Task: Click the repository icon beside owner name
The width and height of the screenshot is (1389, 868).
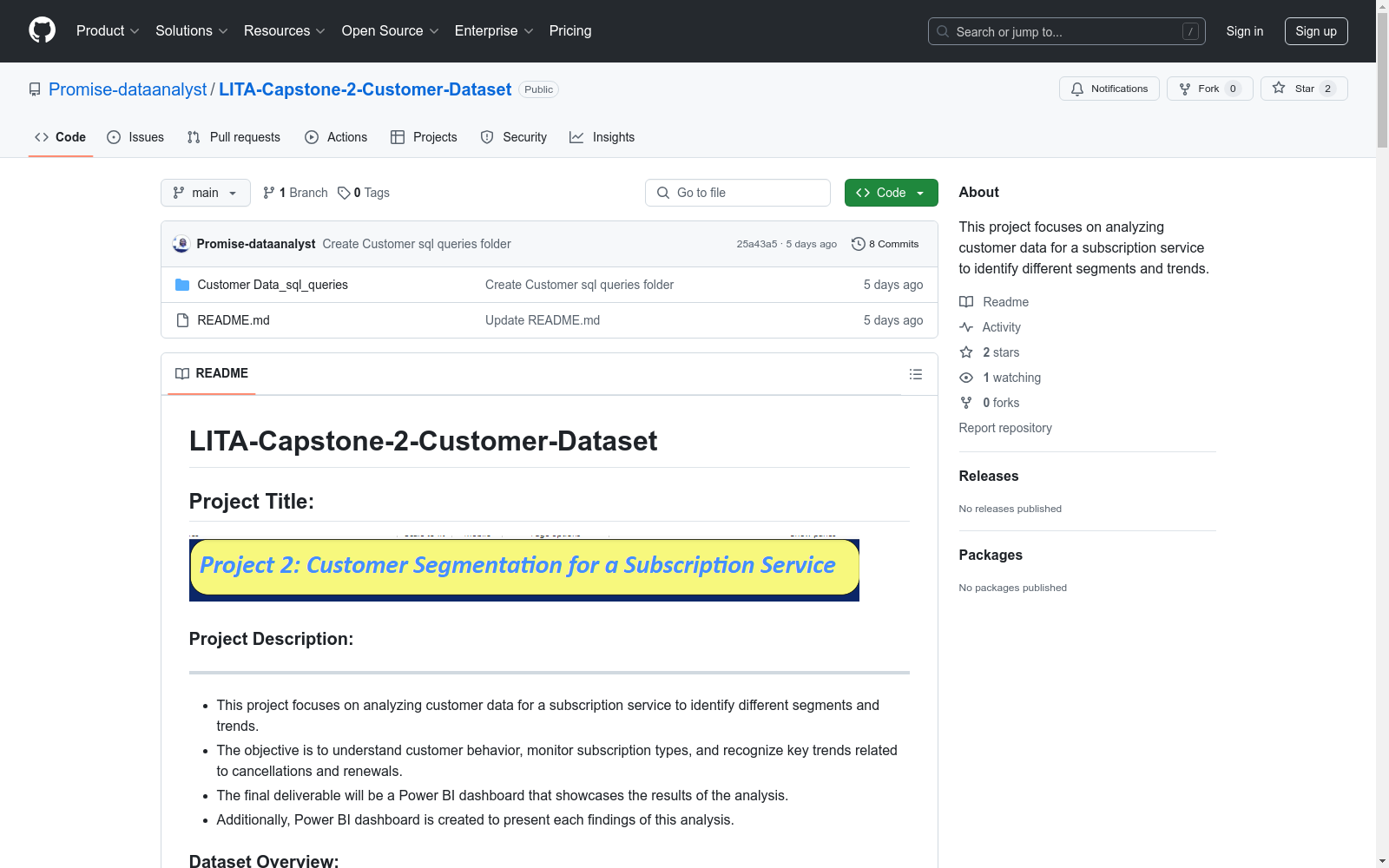Action: (35, 89)
